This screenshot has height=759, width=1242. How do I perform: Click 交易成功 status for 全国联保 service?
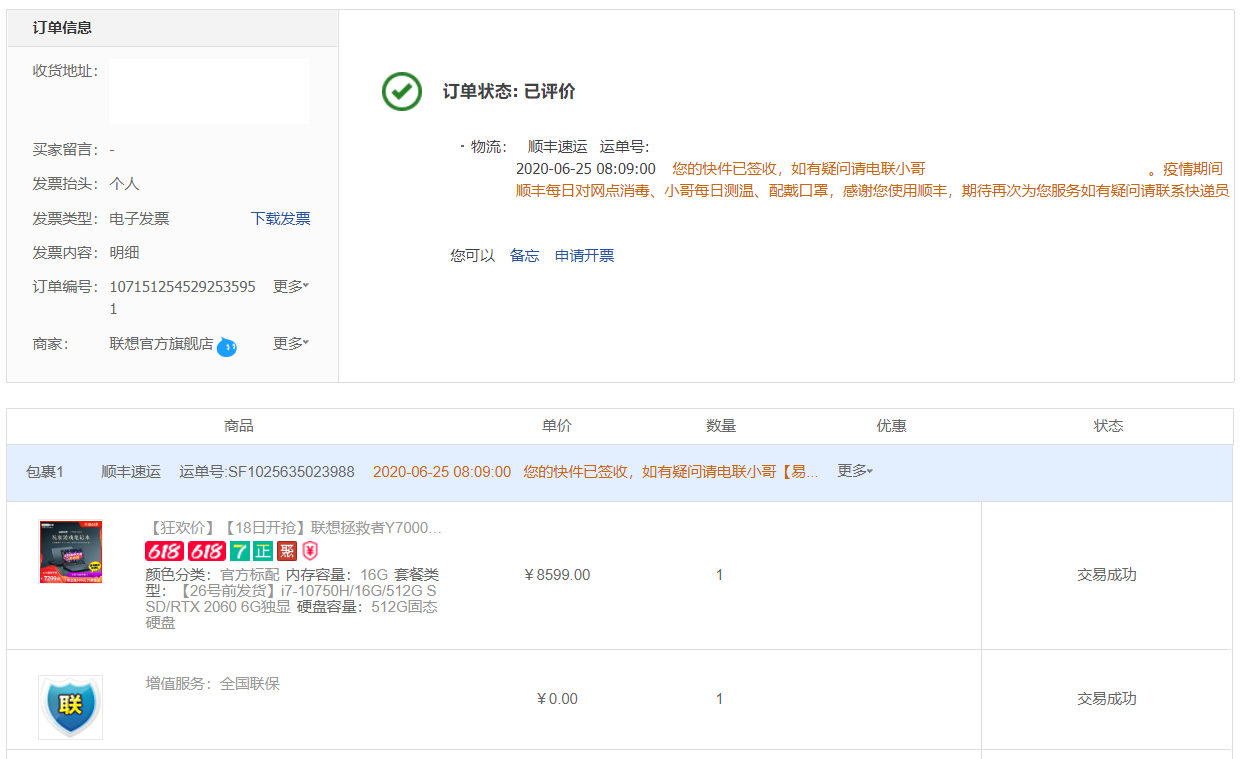click(1107, 699)
